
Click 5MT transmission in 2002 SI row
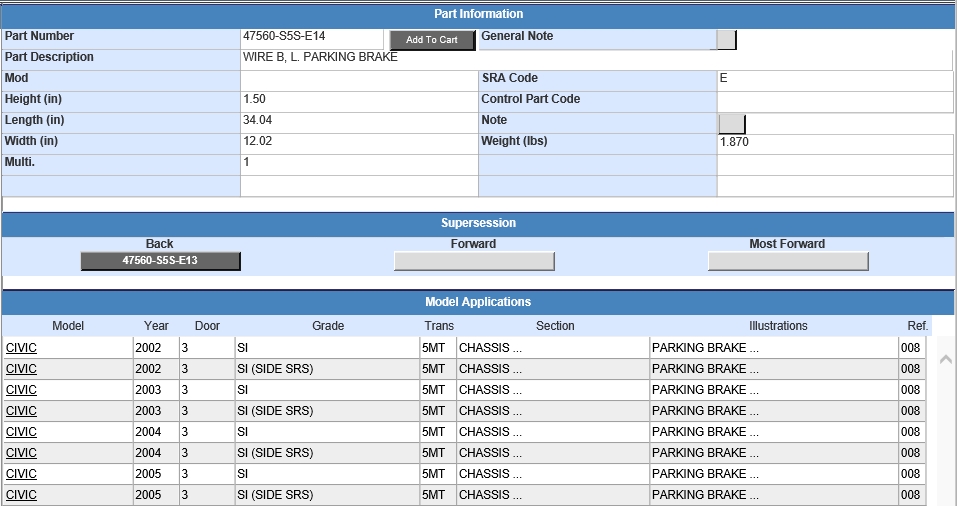pyautogui.click(x=438, y=348)
